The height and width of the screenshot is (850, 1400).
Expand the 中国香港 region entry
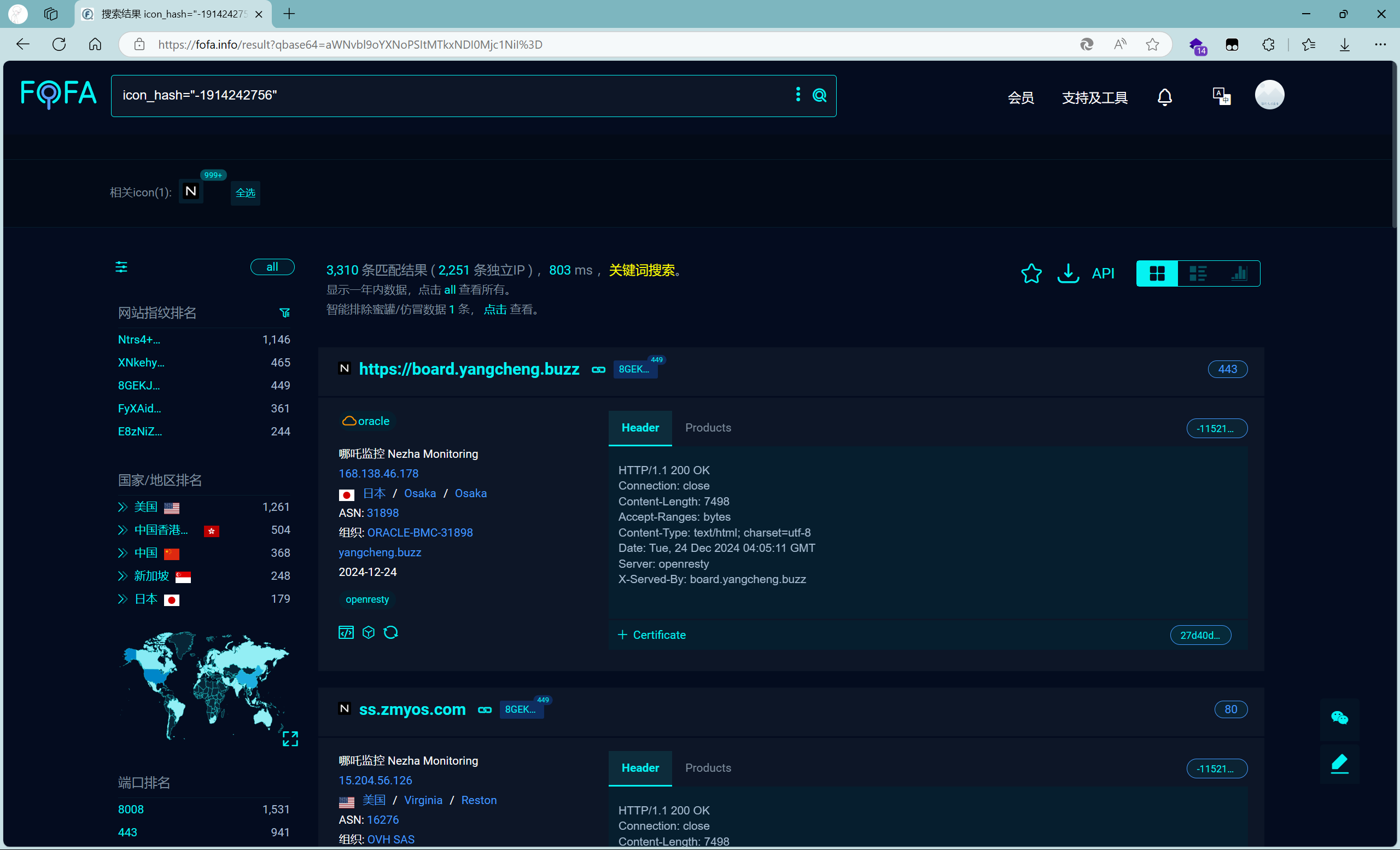122,530
